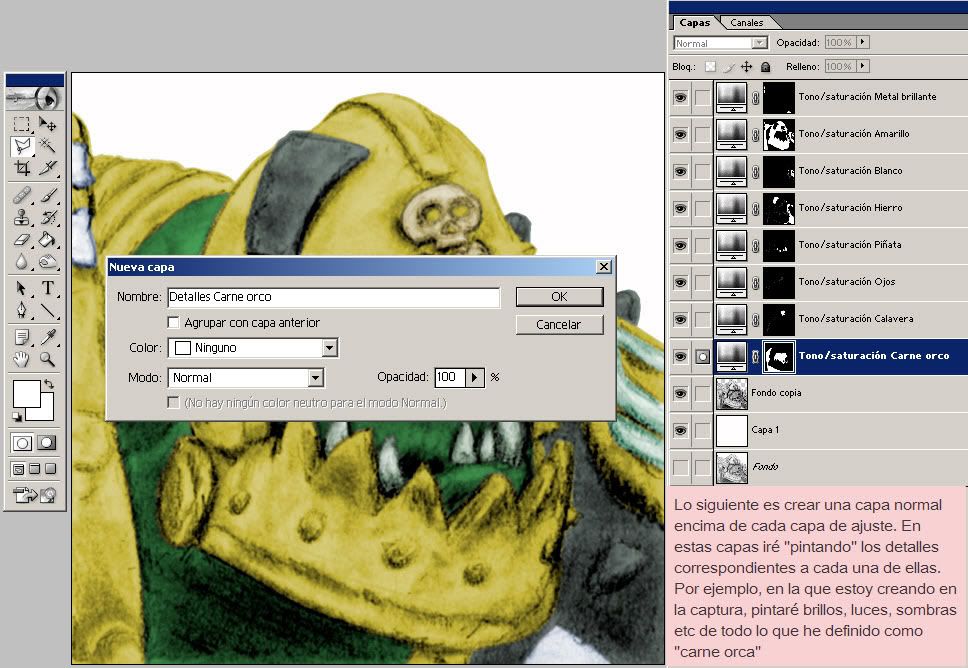Click the dialog Opacidad value field

coord(450,377)
